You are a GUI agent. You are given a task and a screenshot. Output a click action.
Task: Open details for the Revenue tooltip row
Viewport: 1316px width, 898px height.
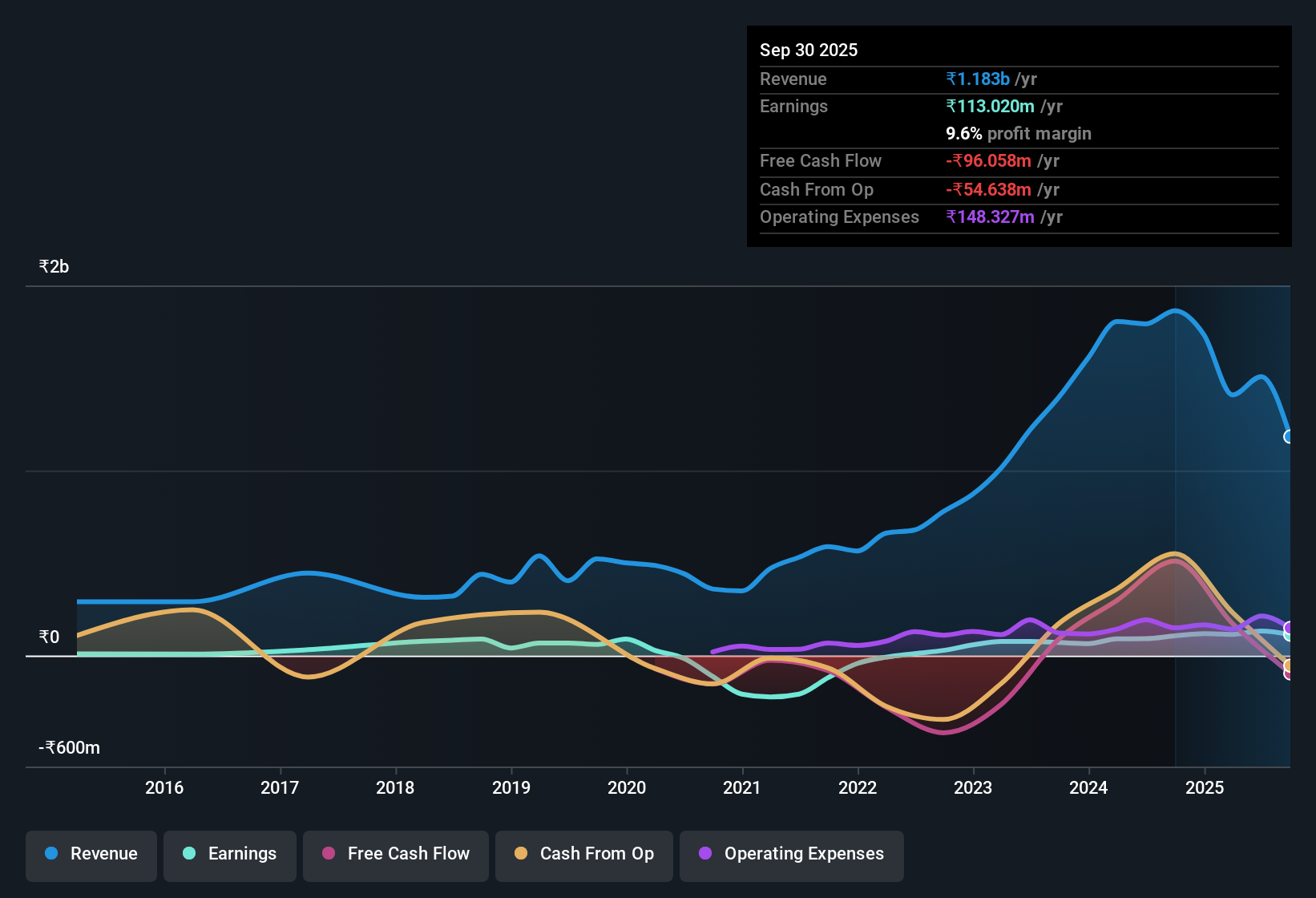click(1018, 79)
